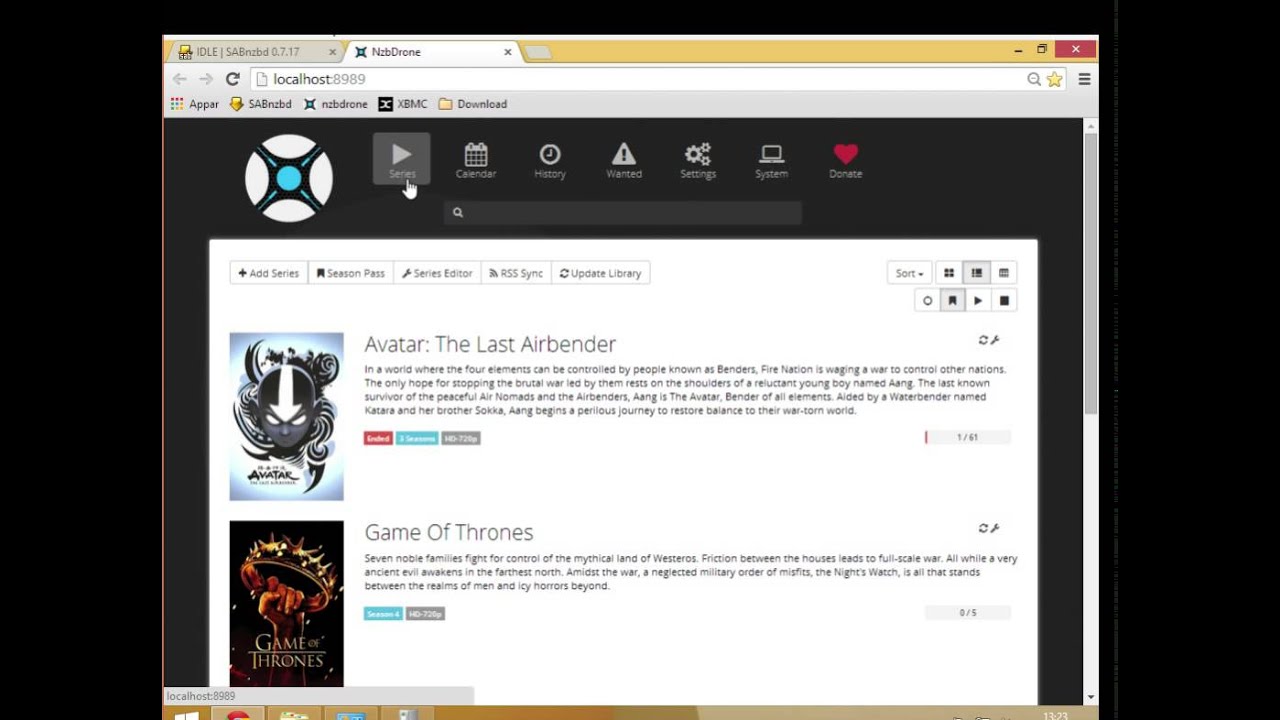1280x720 pixels.
Task: Open the Chrome menu
Action: [x=1084, y=79]
